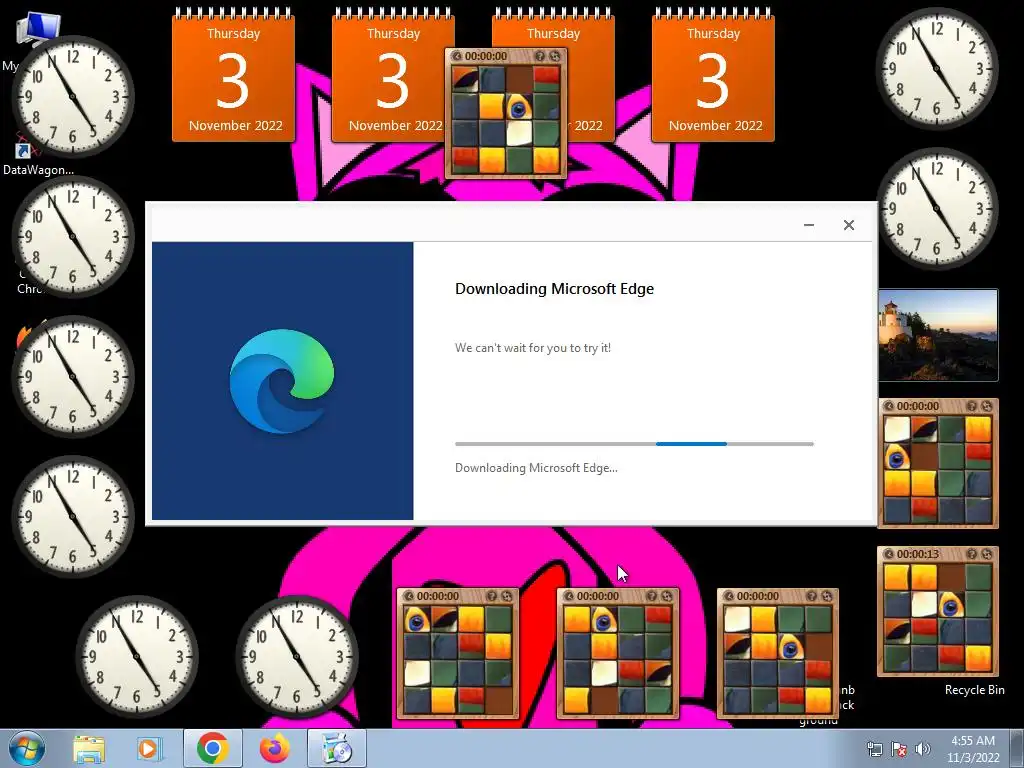The height and width of the screenshot is (768, 1024).
Task: Shuffle icon on puzzle with eye in first tile
Action: point(507,596)
